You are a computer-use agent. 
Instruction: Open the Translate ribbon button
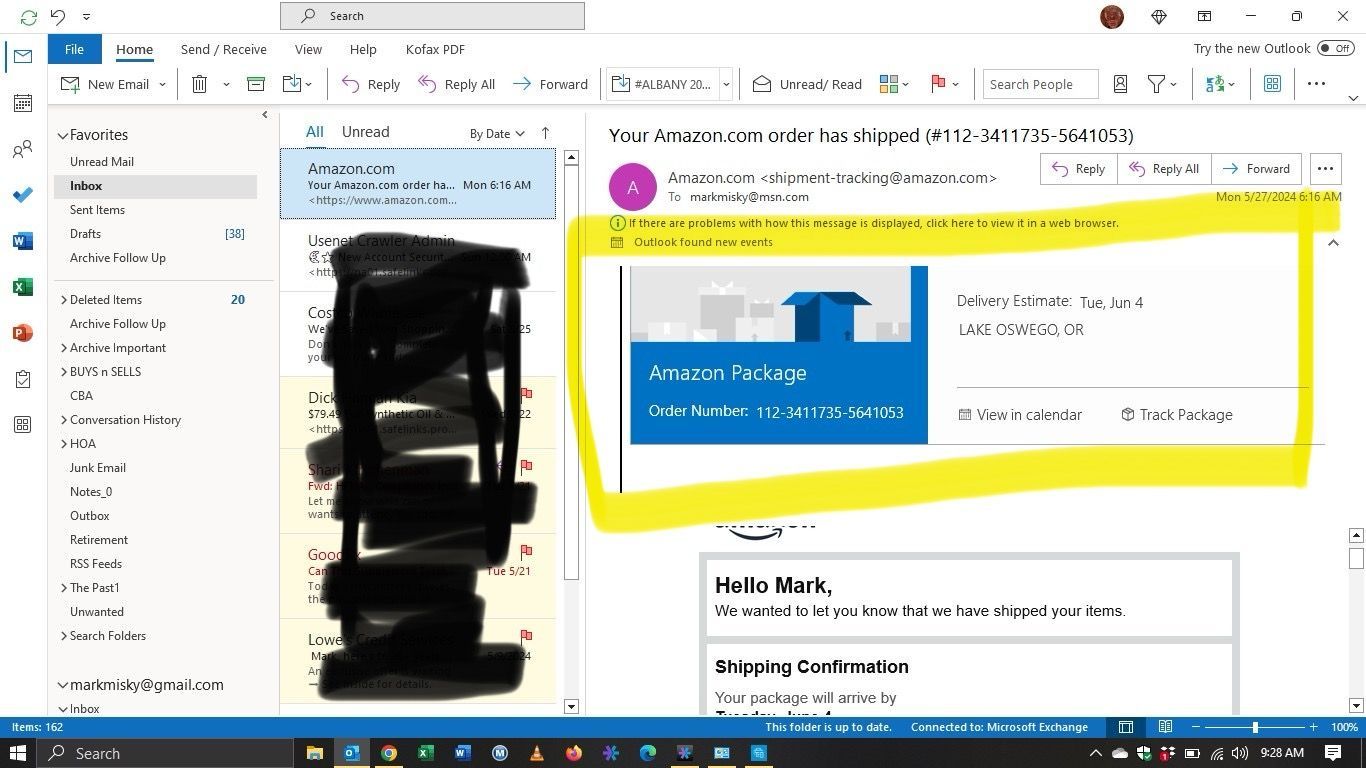pos(1216,84)
